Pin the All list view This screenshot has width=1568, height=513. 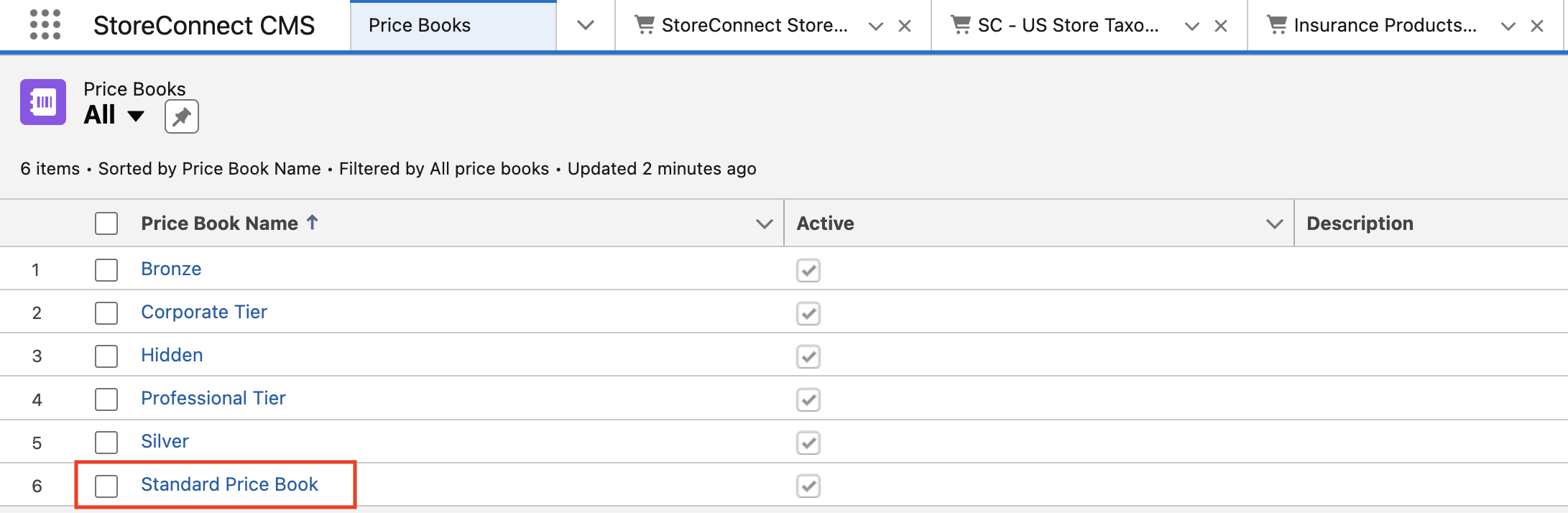click(x=182, y=116)
